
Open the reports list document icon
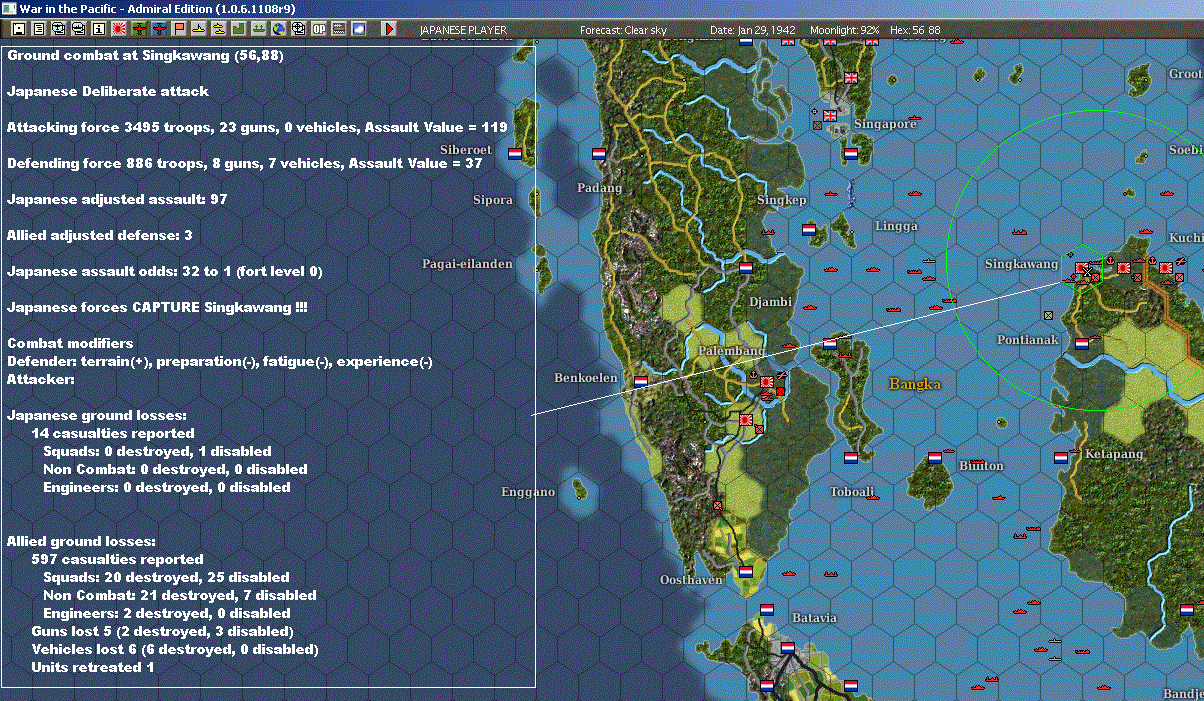38,29
